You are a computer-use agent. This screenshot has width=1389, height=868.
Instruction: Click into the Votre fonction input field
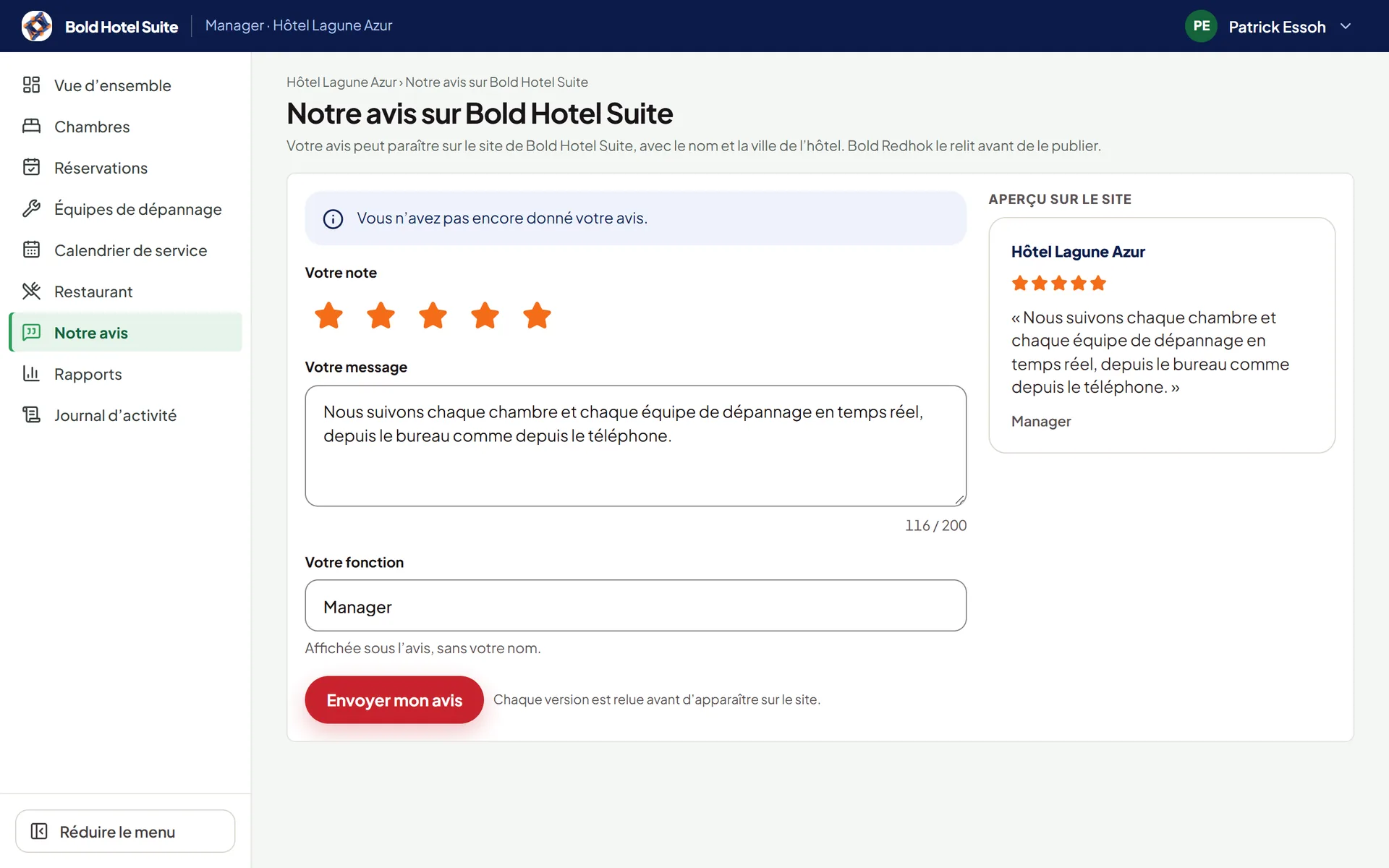[x=636, y=605]
